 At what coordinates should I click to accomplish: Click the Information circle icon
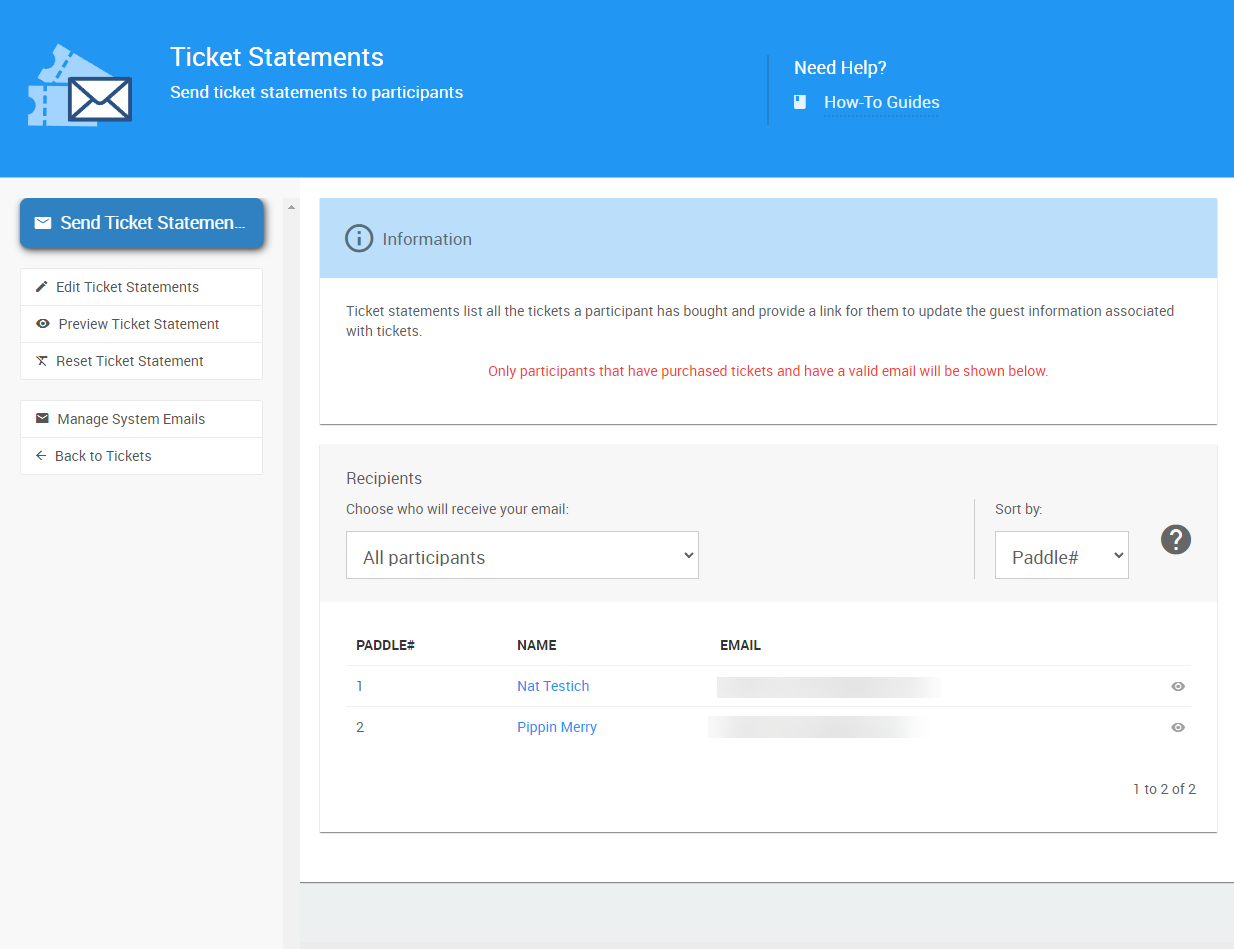[358, 239]
